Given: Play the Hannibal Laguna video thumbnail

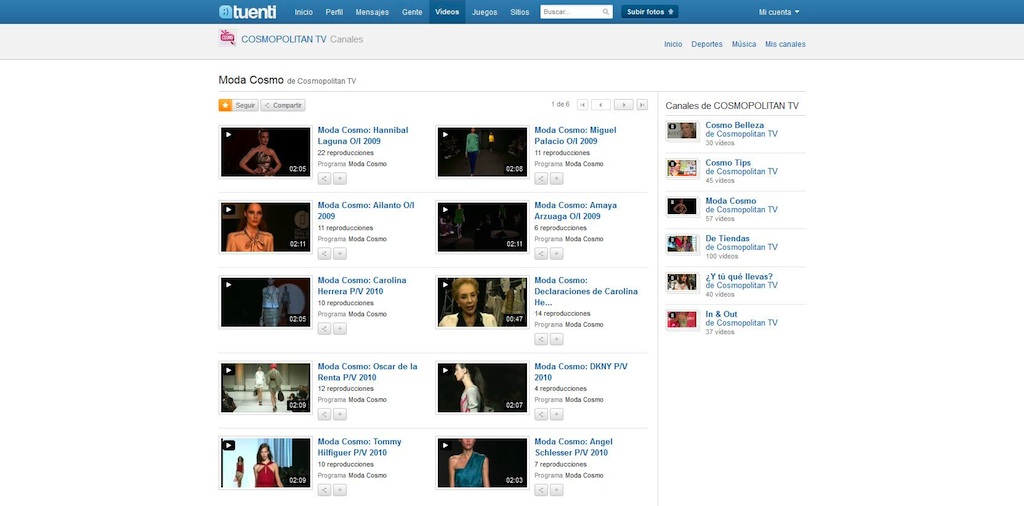Looking at the screenshot, I should pyautogui.click(x=265, y=152).
